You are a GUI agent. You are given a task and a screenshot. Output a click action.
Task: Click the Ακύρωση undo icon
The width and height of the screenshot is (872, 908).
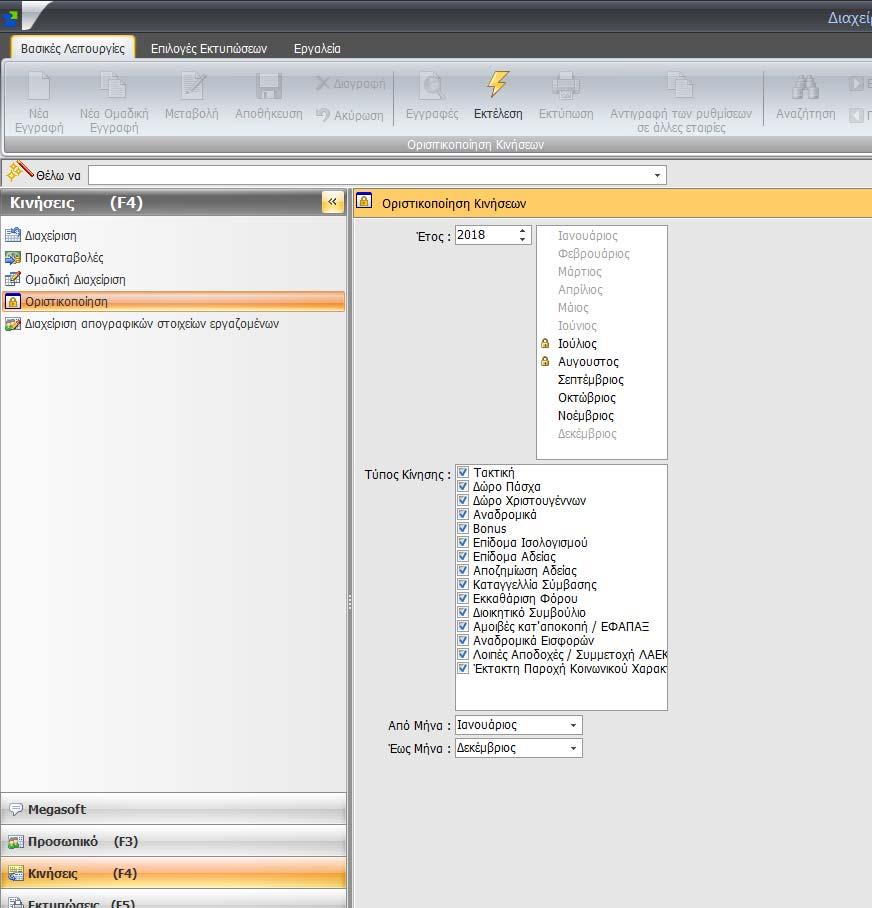323,115
